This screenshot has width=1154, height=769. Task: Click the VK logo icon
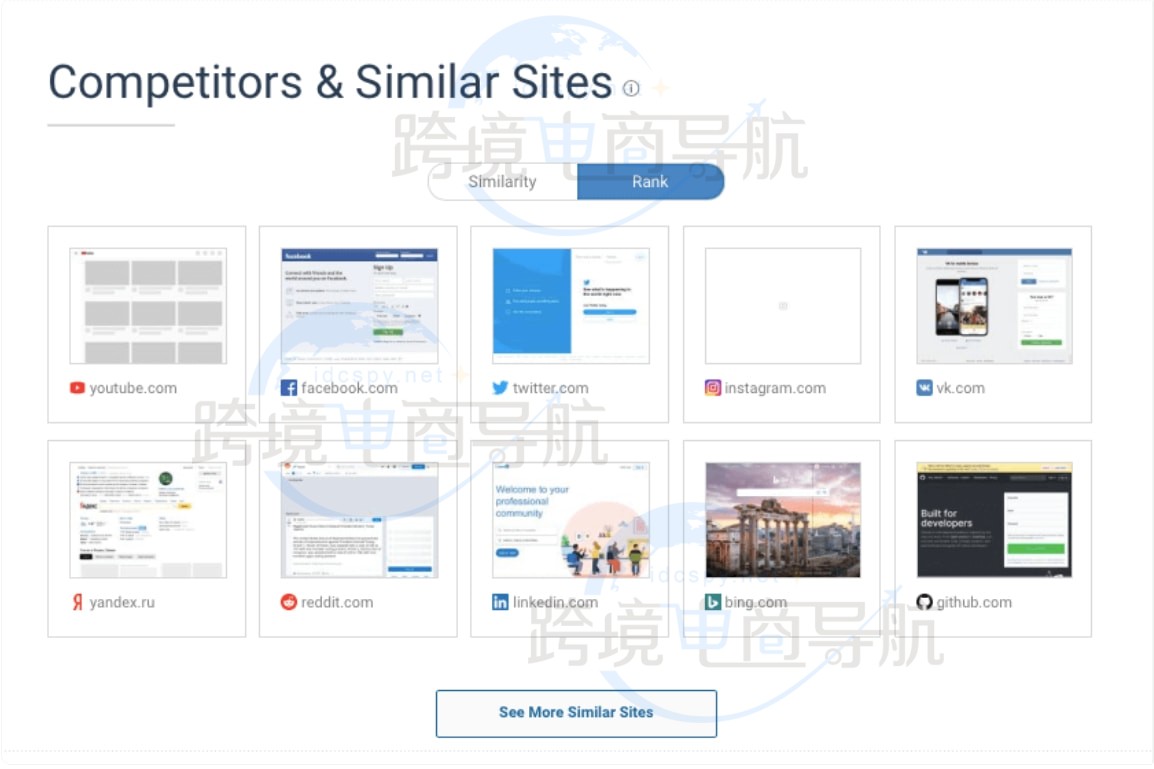click(x=924, y=388)
